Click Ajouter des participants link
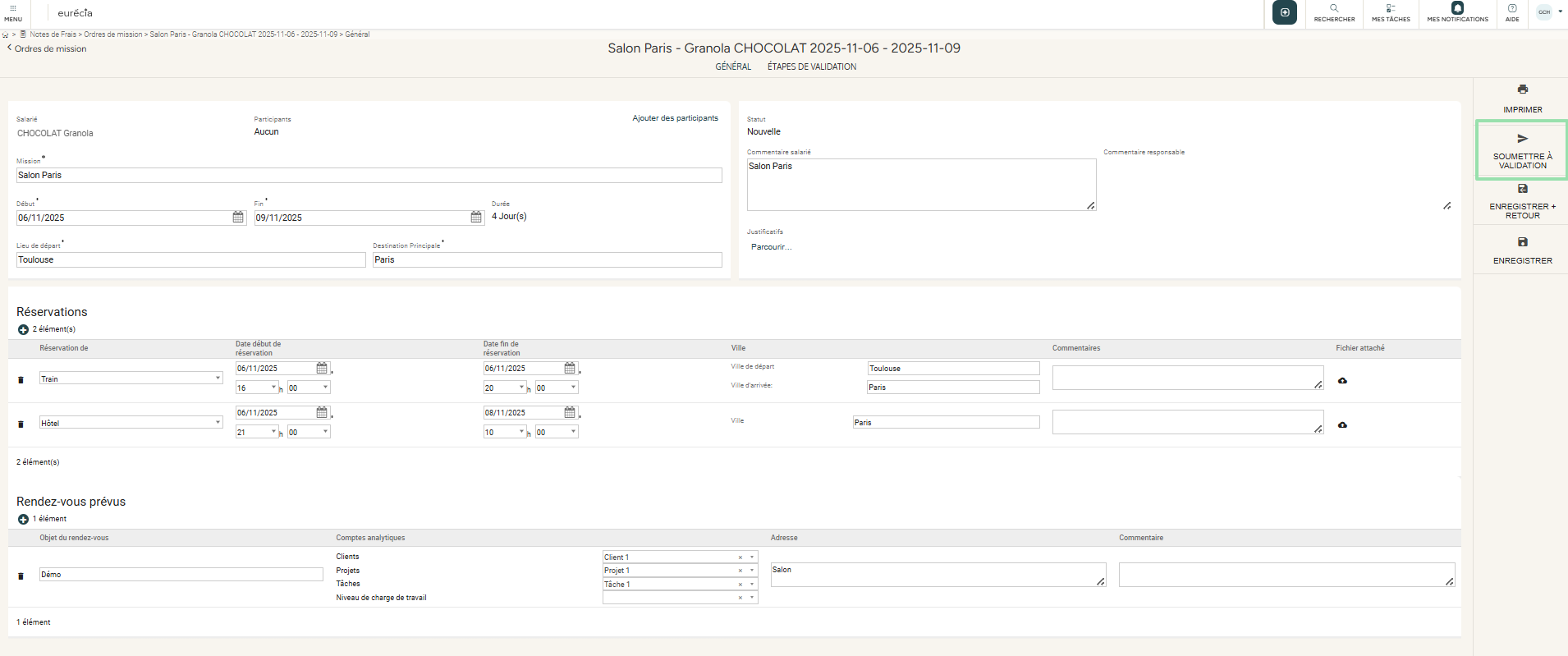 click(x=675, y=118)
